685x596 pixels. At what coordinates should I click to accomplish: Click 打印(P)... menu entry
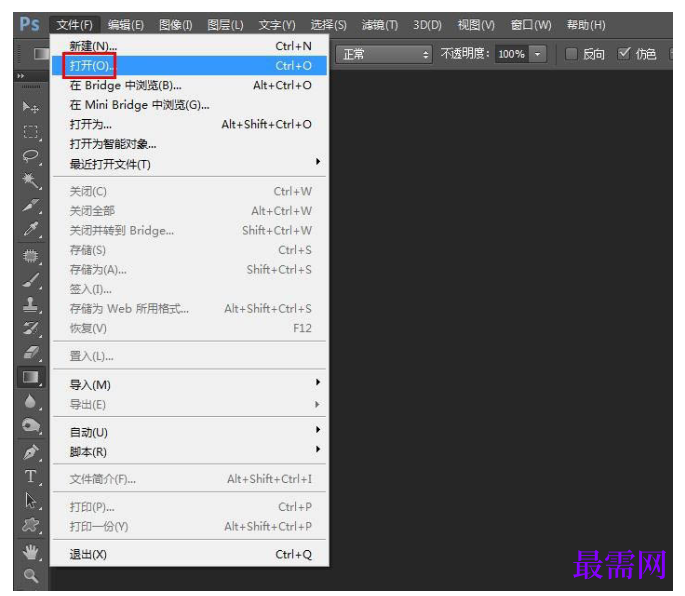point(189,507)
